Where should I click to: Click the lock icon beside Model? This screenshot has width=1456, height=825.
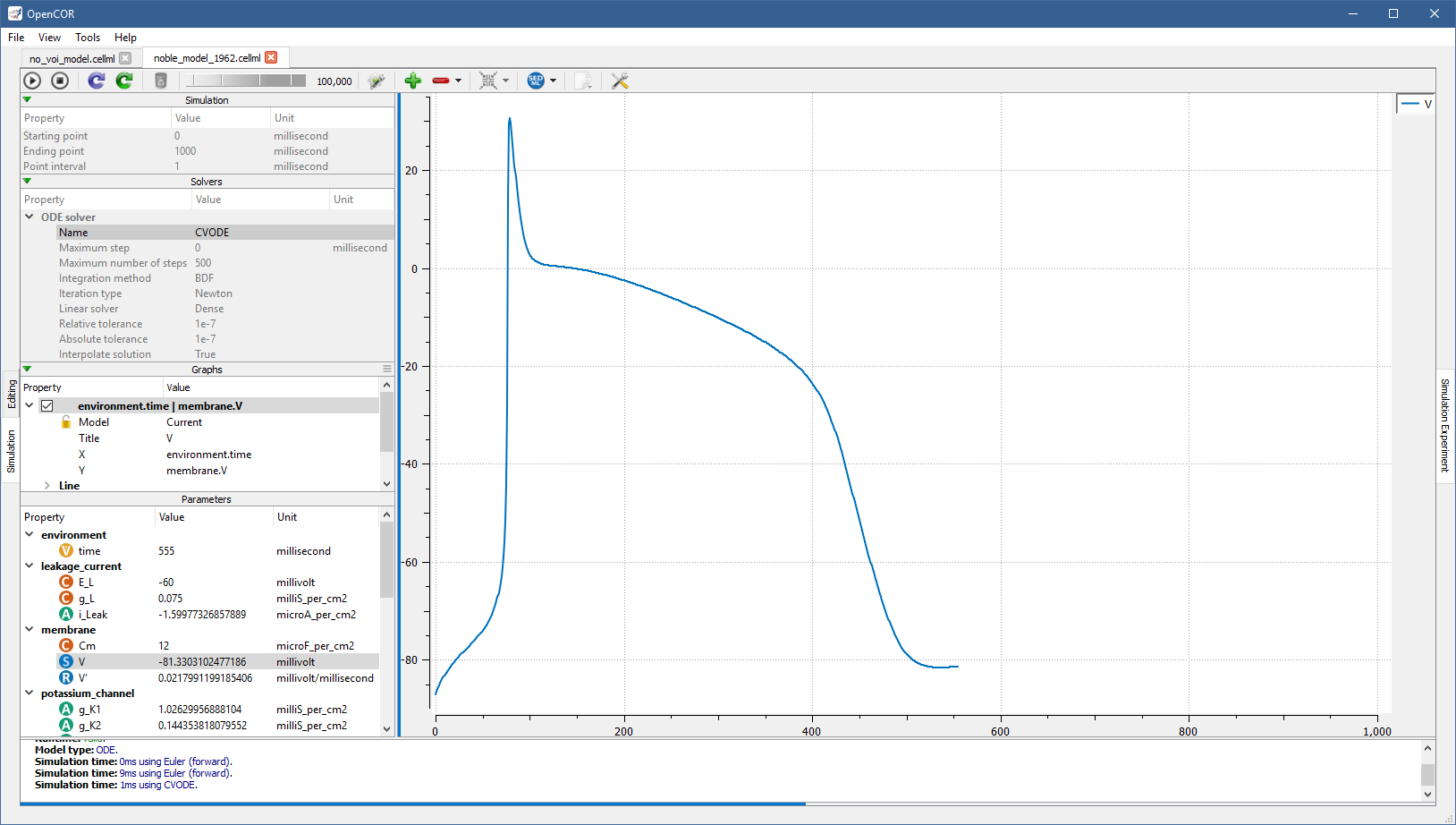coord(66,422)
